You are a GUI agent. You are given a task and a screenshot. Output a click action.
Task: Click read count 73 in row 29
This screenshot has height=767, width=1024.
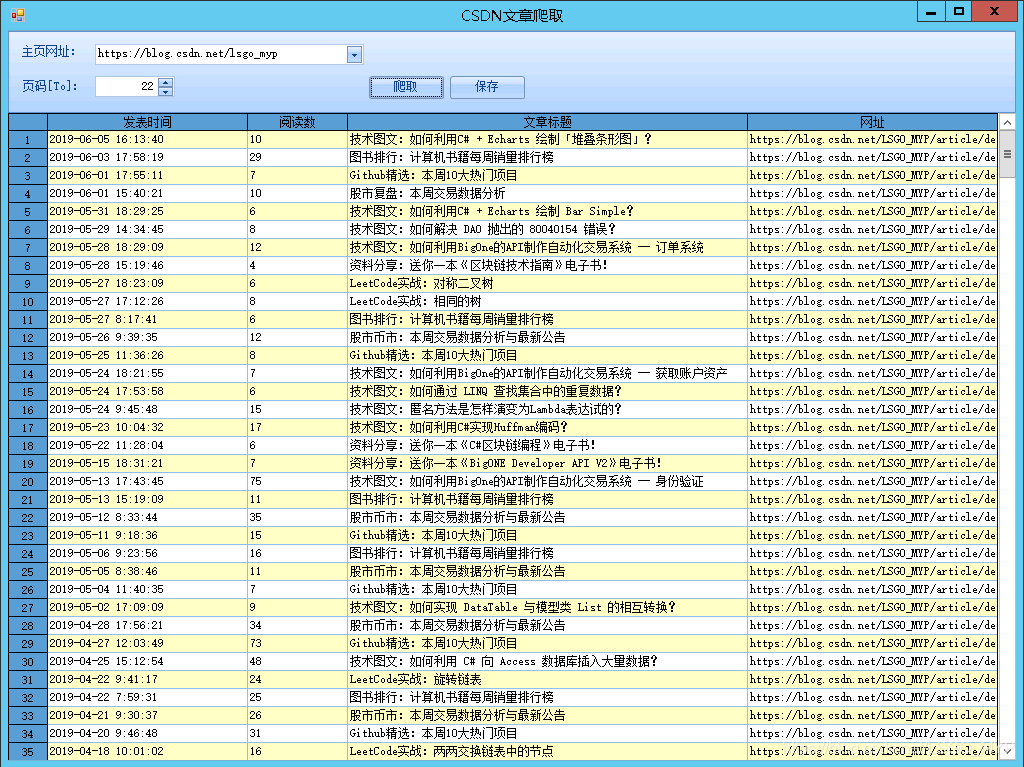point(297,644)
